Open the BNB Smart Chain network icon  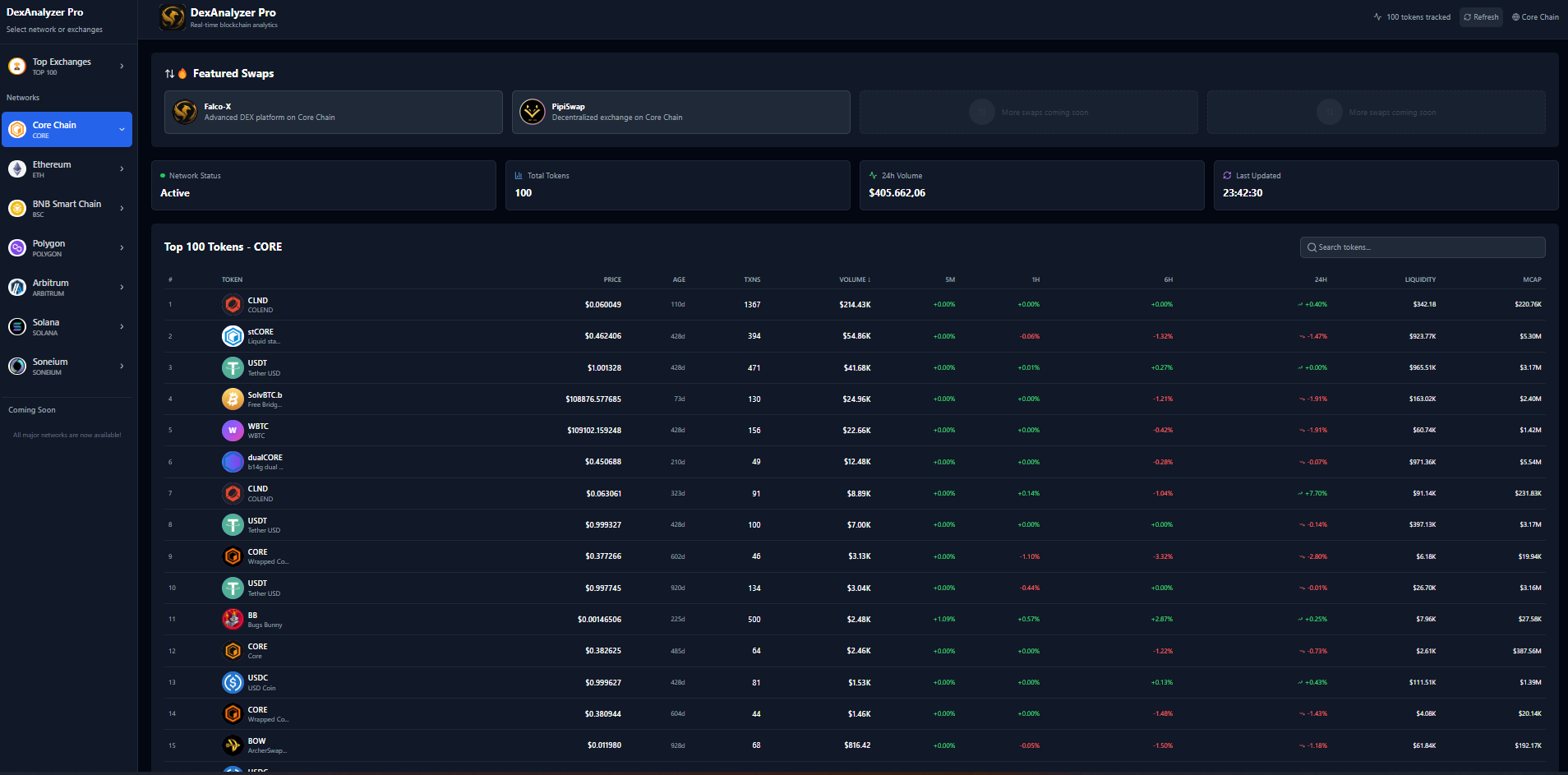[17, 208]
